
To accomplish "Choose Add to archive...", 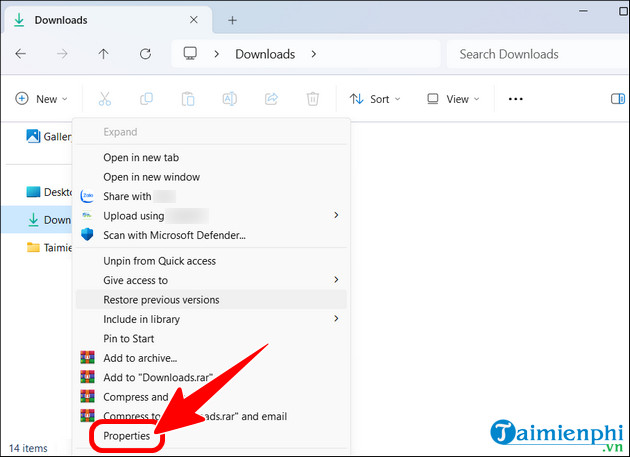I will tap(211, 358).
